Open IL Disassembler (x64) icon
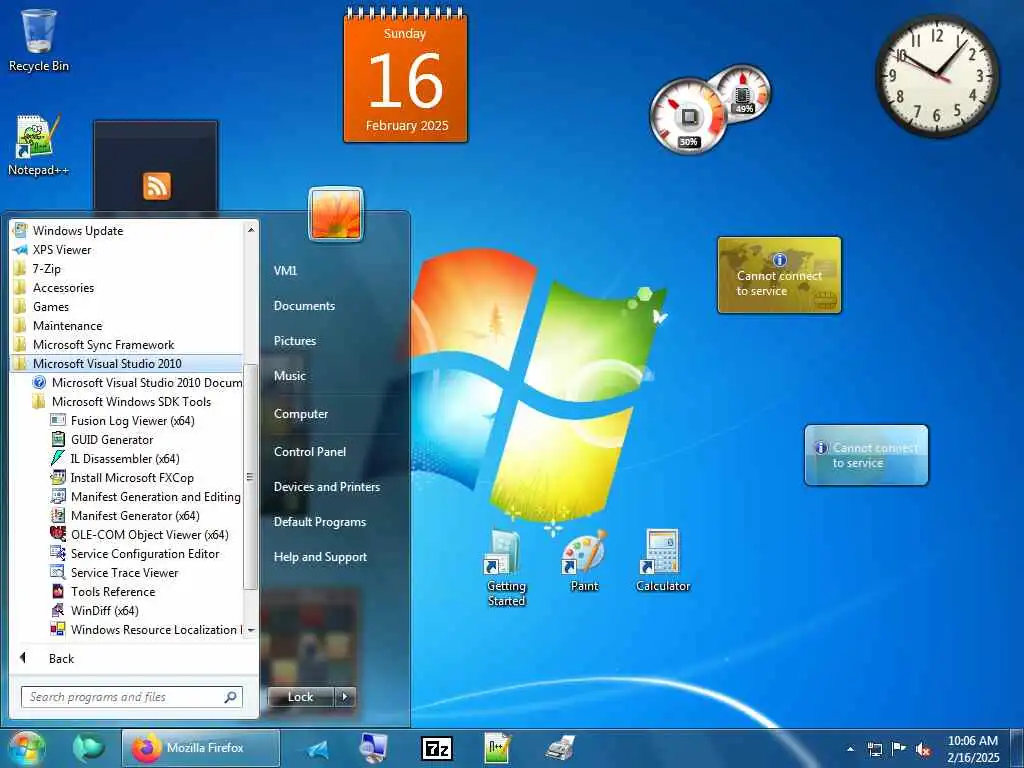The height and width of the screenshot is (768, 1024). (x=58, y=458)
